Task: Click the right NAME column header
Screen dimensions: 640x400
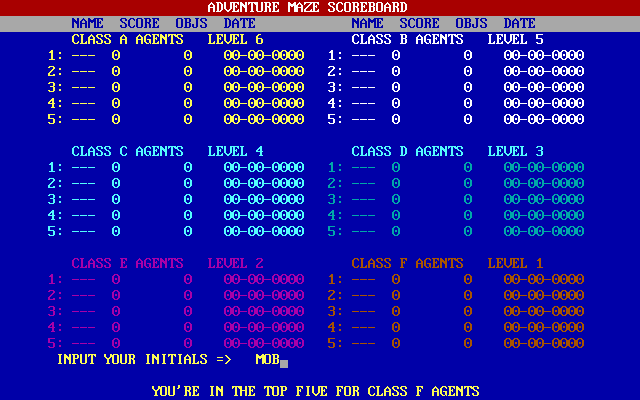Action: (x=367, y=23)
